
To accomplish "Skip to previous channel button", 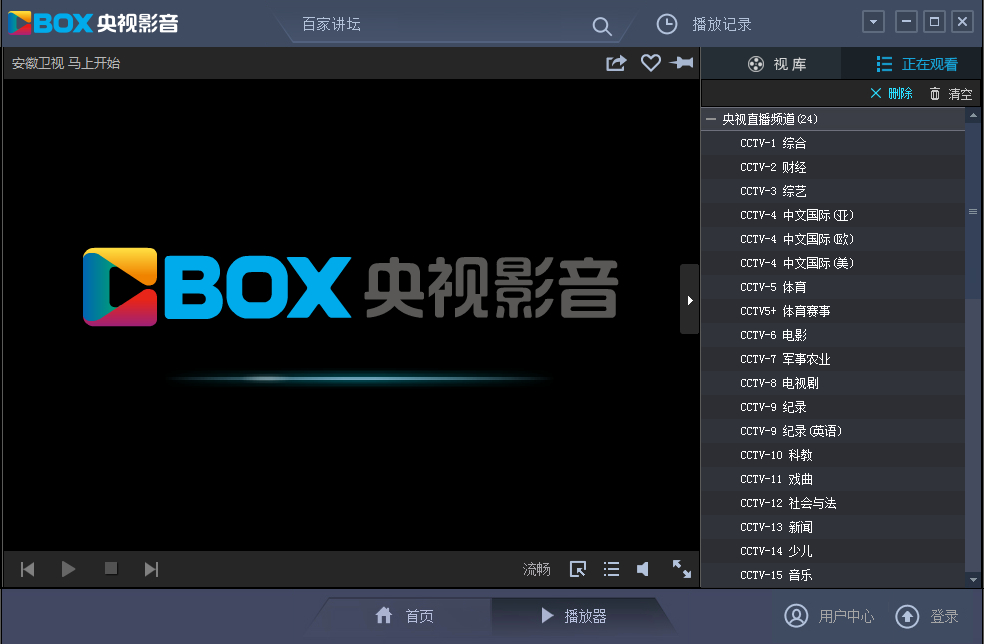I will tap(28, 569).
